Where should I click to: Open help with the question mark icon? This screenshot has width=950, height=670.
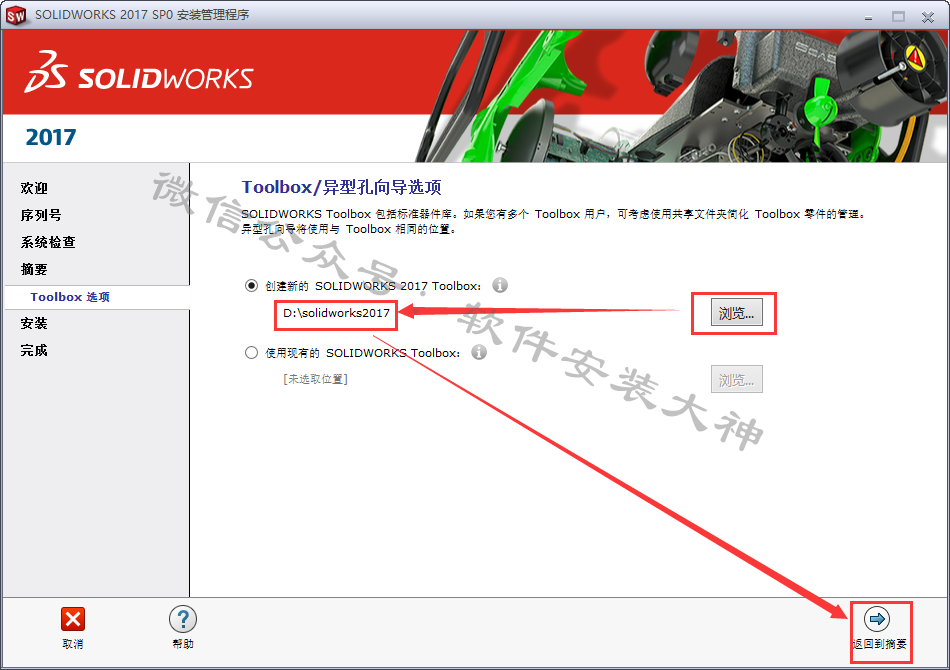click(182, 619)
